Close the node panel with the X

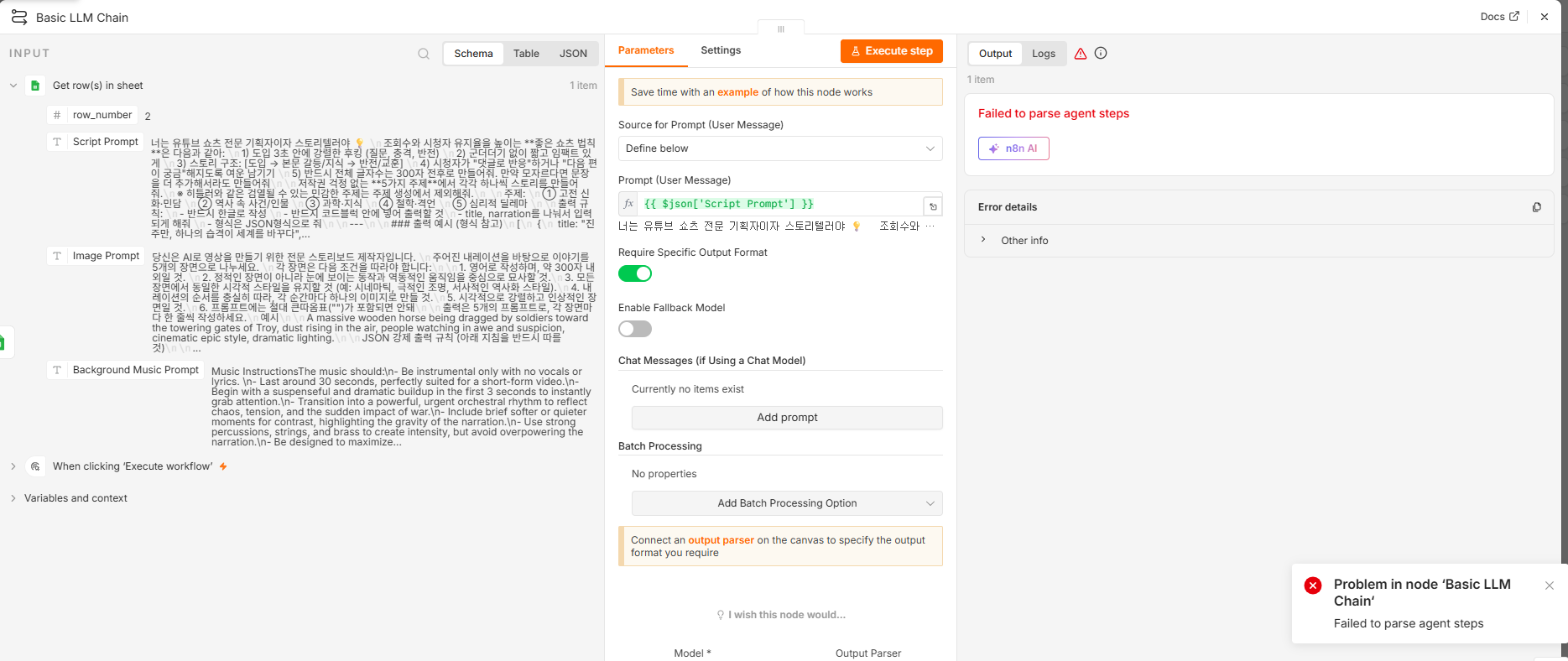tap(1545, 17)
